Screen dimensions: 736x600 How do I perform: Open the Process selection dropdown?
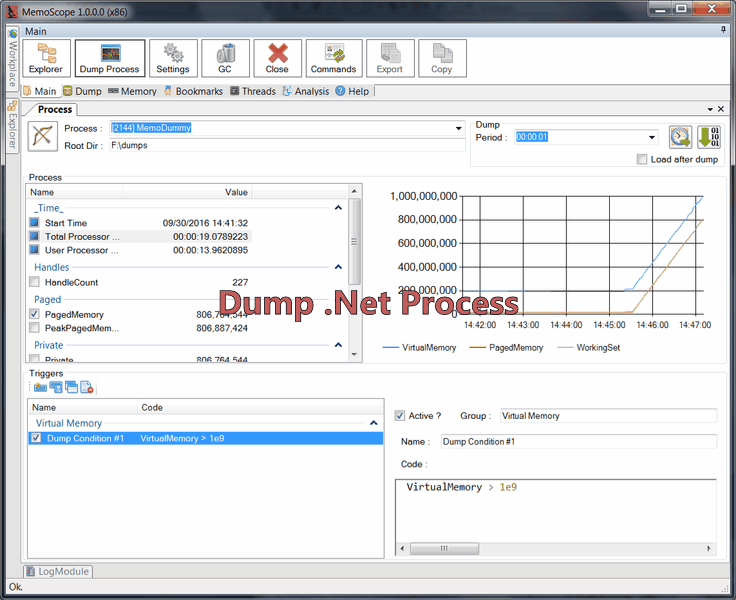[x=459, y=128]
